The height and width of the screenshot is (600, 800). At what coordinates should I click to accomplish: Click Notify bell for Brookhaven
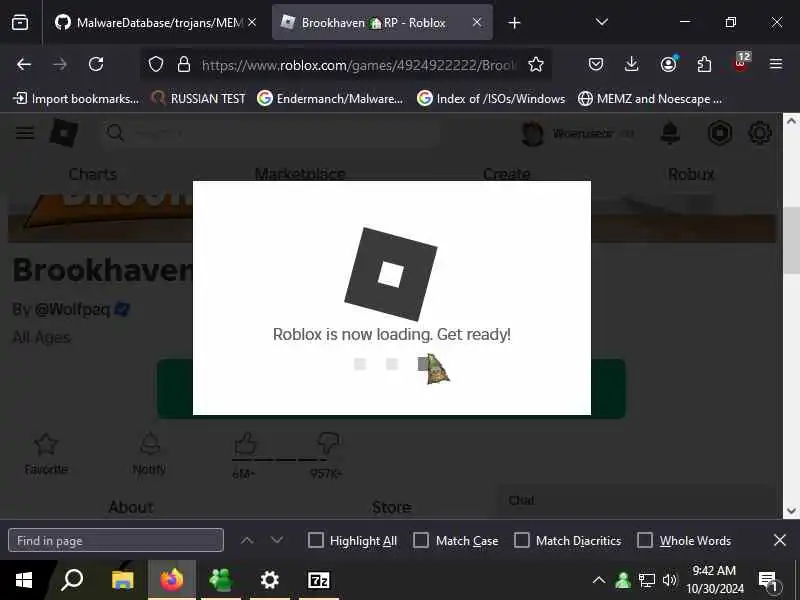click(149, 453)
